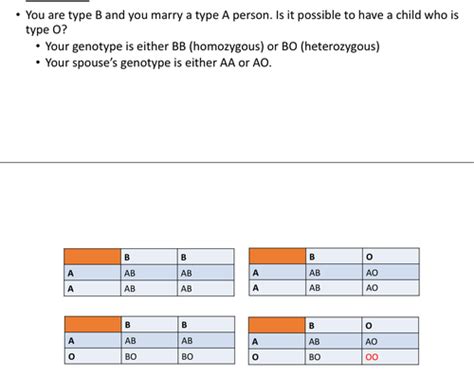Click the orange corner cell of the top-left table

click(x=92, y=257)
